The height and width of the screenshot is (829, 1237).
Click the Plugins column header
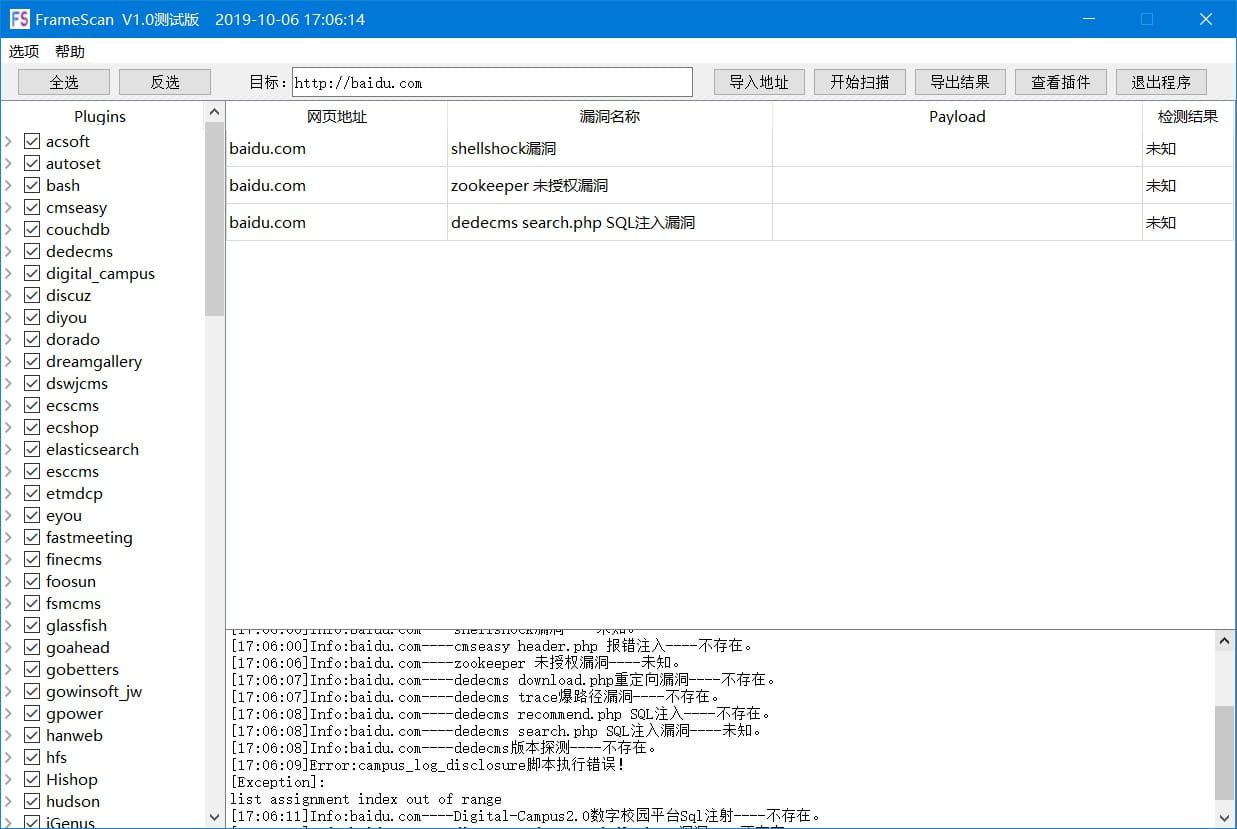[100, 116]
